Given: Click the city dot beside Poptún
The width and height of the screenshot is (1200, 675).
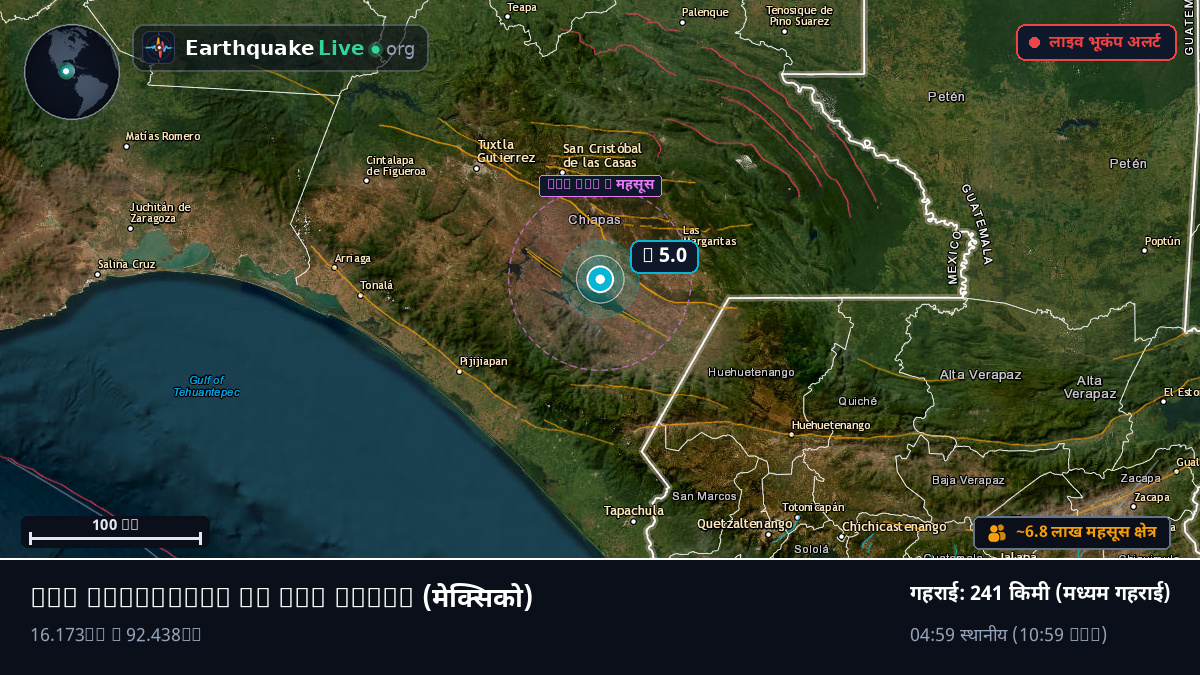Looking at the screenshot, I should 1145,250.
